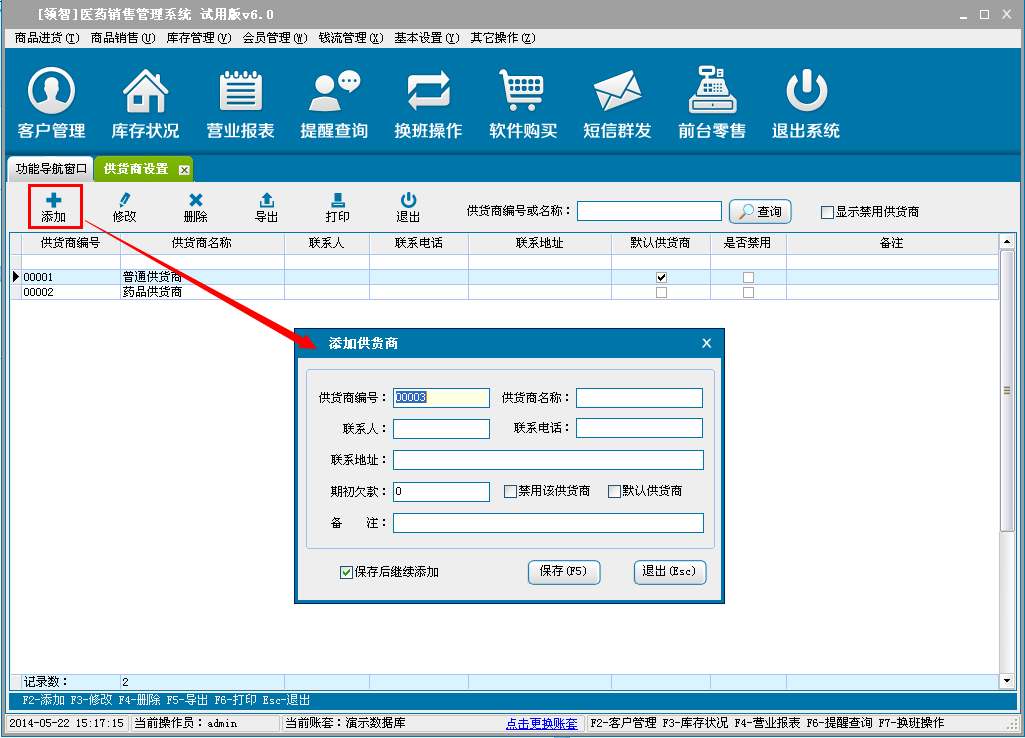Open the 商品进货 menu

point(46,38)
